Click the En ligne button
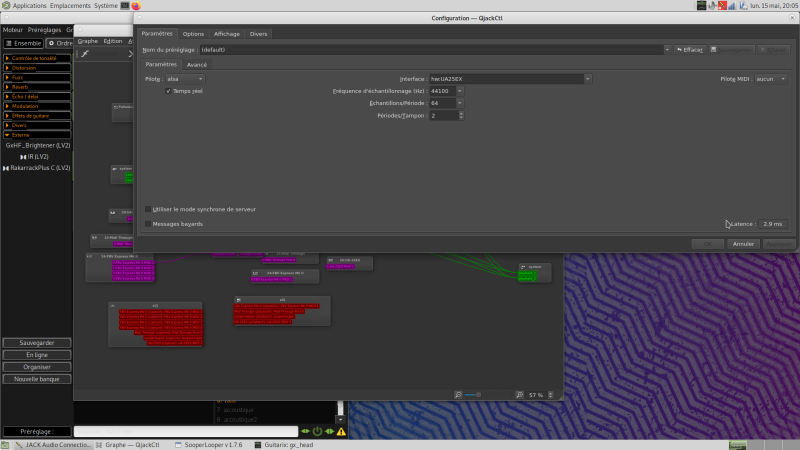800x450 pixels. [37, 355]
